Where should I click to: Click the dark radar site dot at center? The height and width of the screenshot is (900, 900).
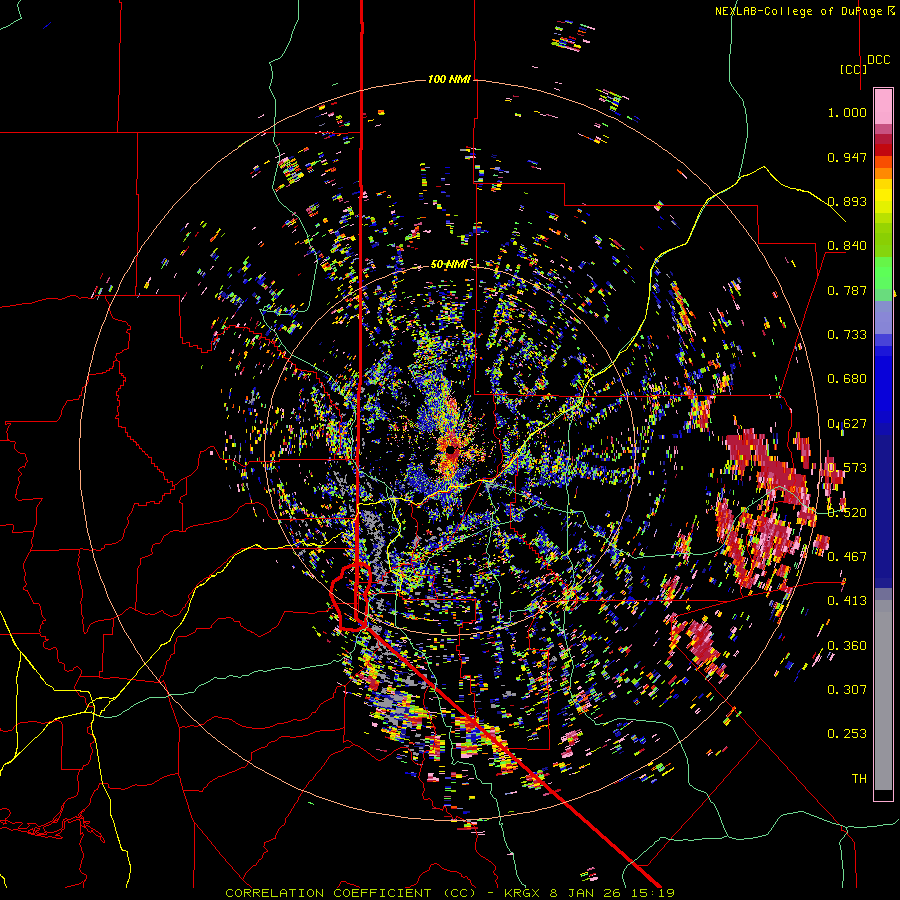[451, 451]
